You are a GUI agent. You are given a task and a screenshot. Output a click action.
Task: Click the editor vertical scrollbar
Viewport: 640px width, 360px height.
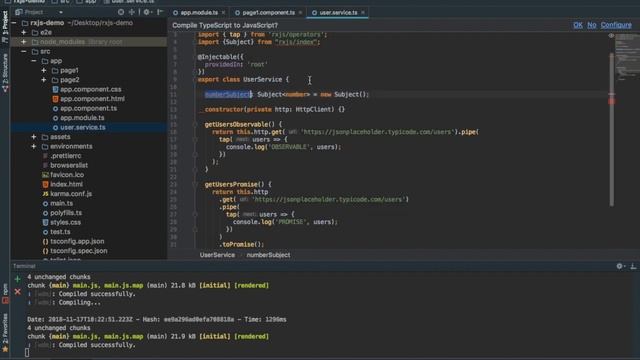pos(611,129)
